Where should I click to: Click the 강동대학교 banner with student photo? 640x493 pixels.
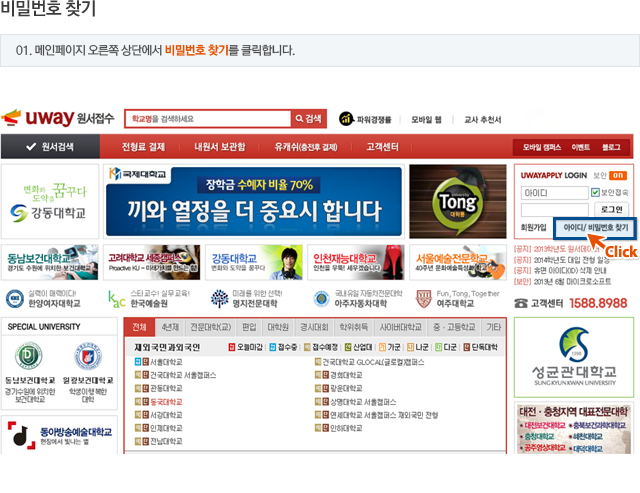pyautogui.click(x=254, y=262)
